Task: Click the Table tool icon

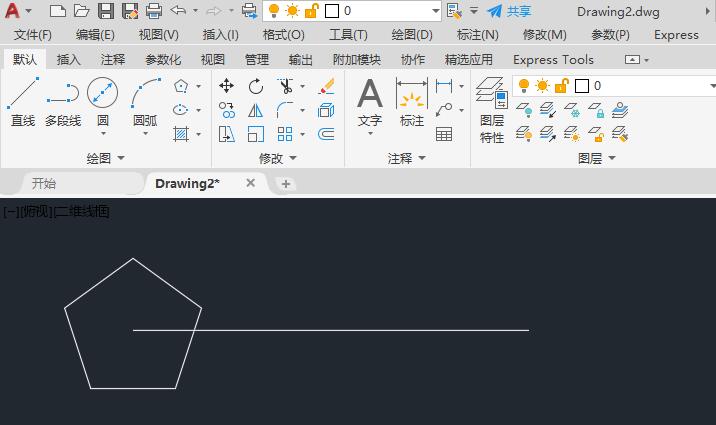Action: (444, 134)
